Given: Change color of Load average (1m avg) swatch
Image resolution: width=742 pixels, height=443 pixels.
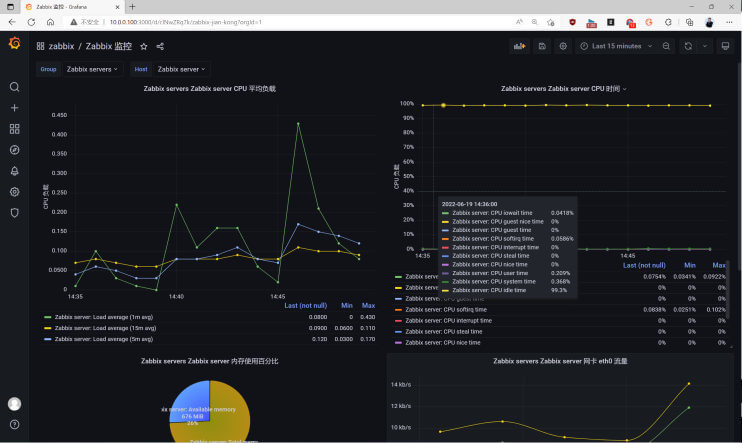Looking at the screenshot, I should (47, 317).
